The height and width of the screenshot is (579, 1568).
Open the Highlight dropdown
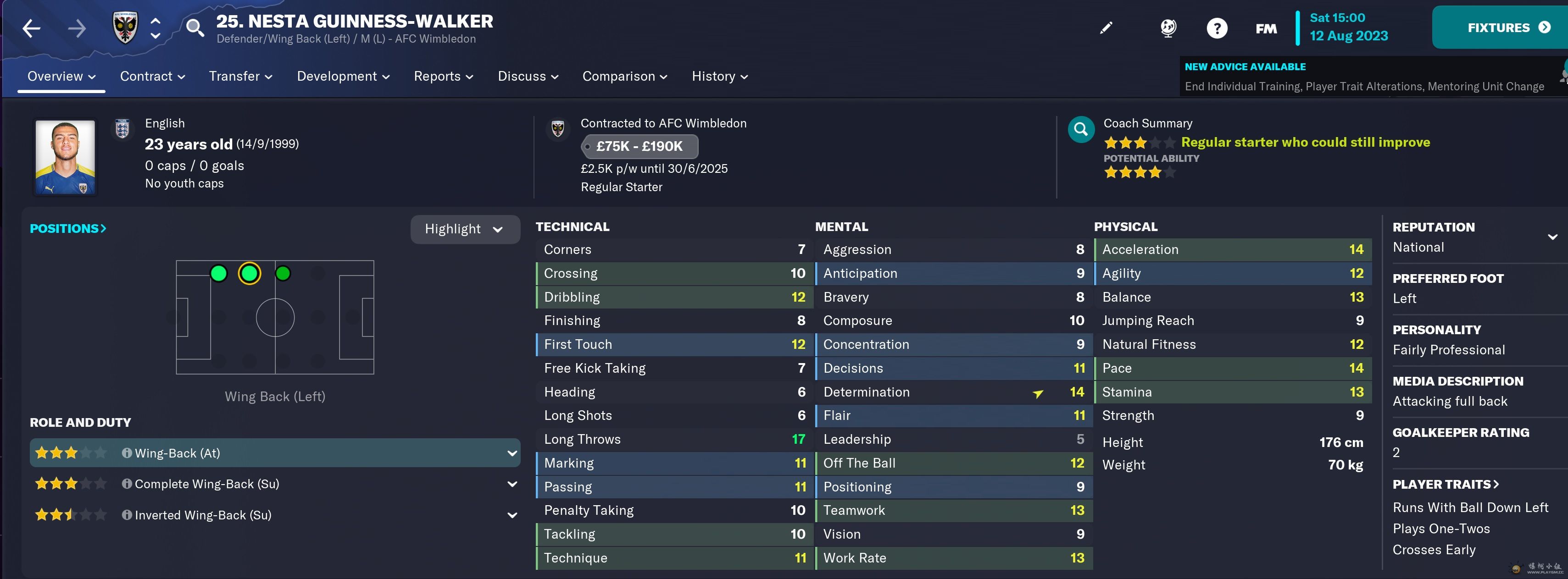coord(465,229)
